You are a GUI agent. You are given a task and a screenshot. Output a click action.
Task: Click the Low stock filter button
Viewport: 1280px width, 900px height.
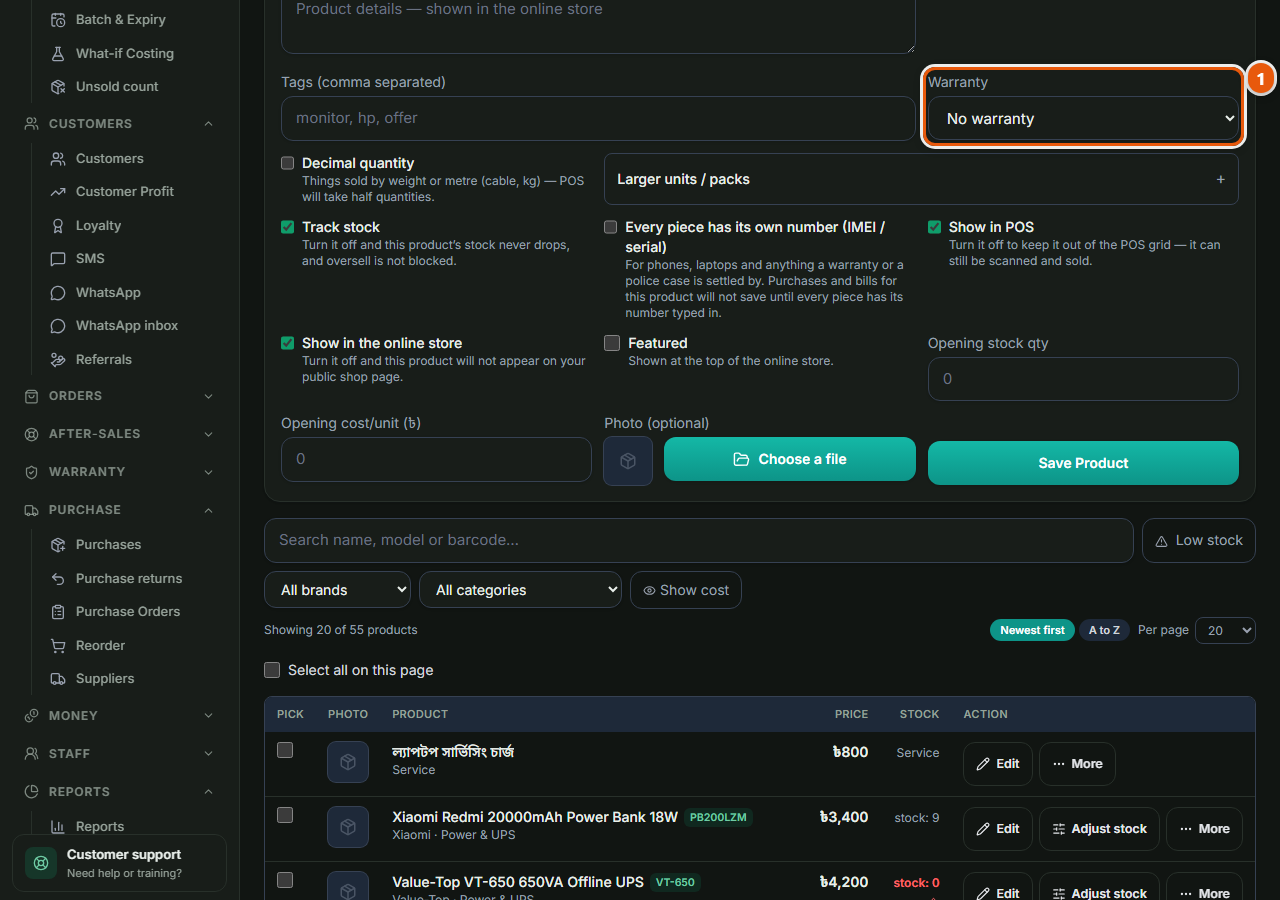pyautogui.click(x=1199, y=540)
